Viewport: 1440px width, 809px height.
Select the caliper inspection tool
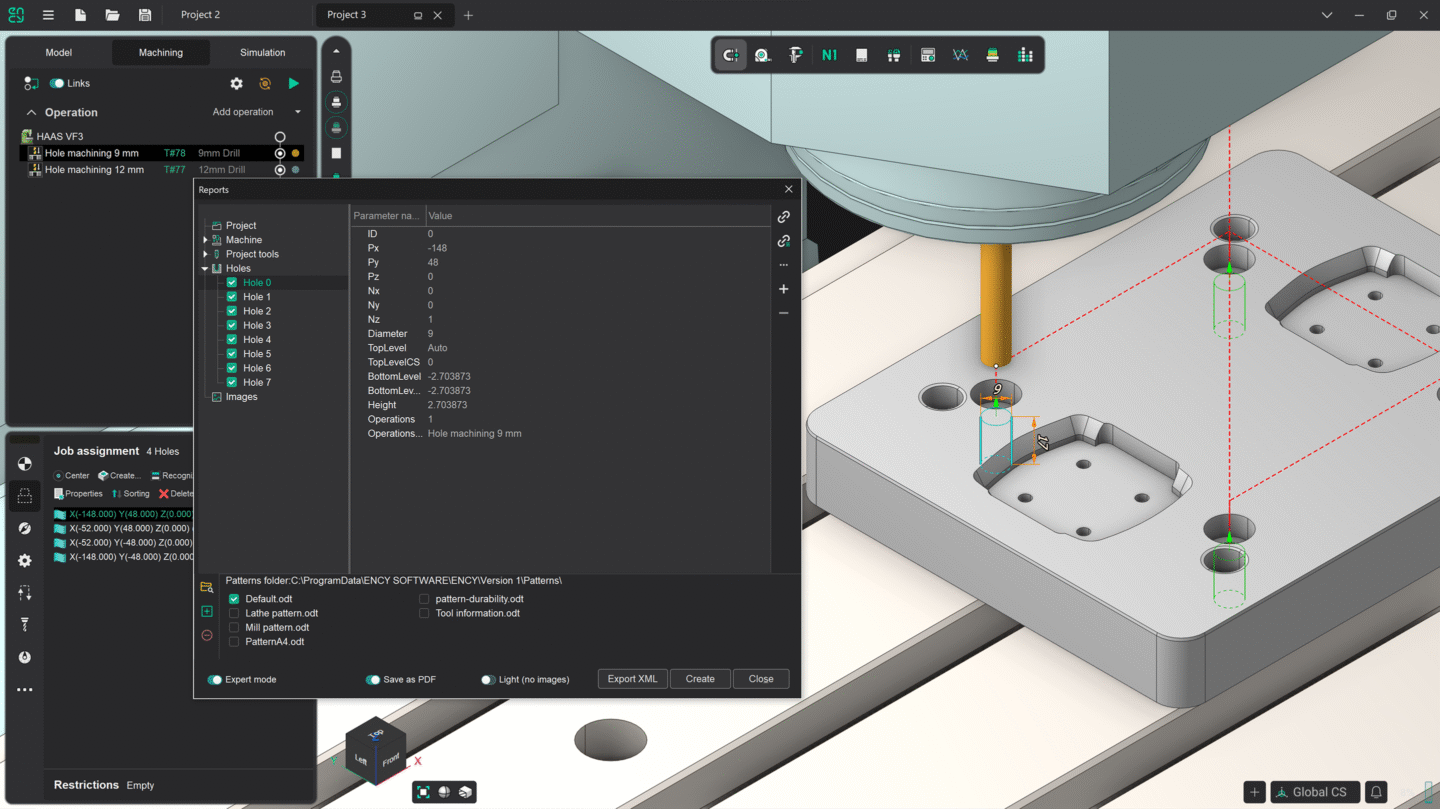(795, 55)
